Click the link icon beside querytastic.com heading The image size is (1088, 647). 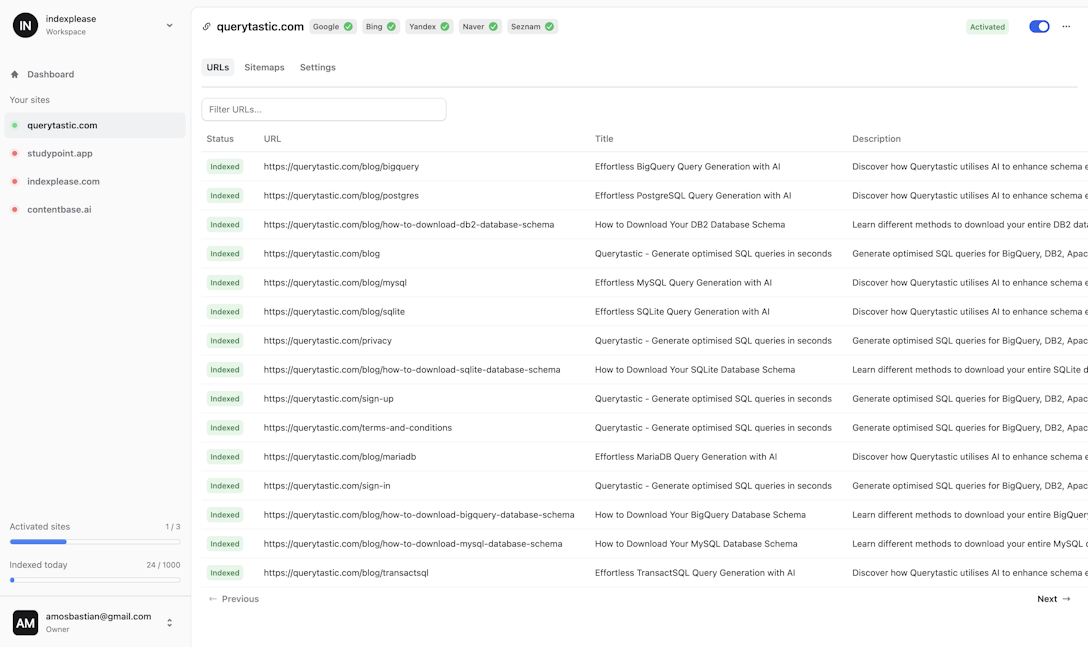[x=206, y=26]
